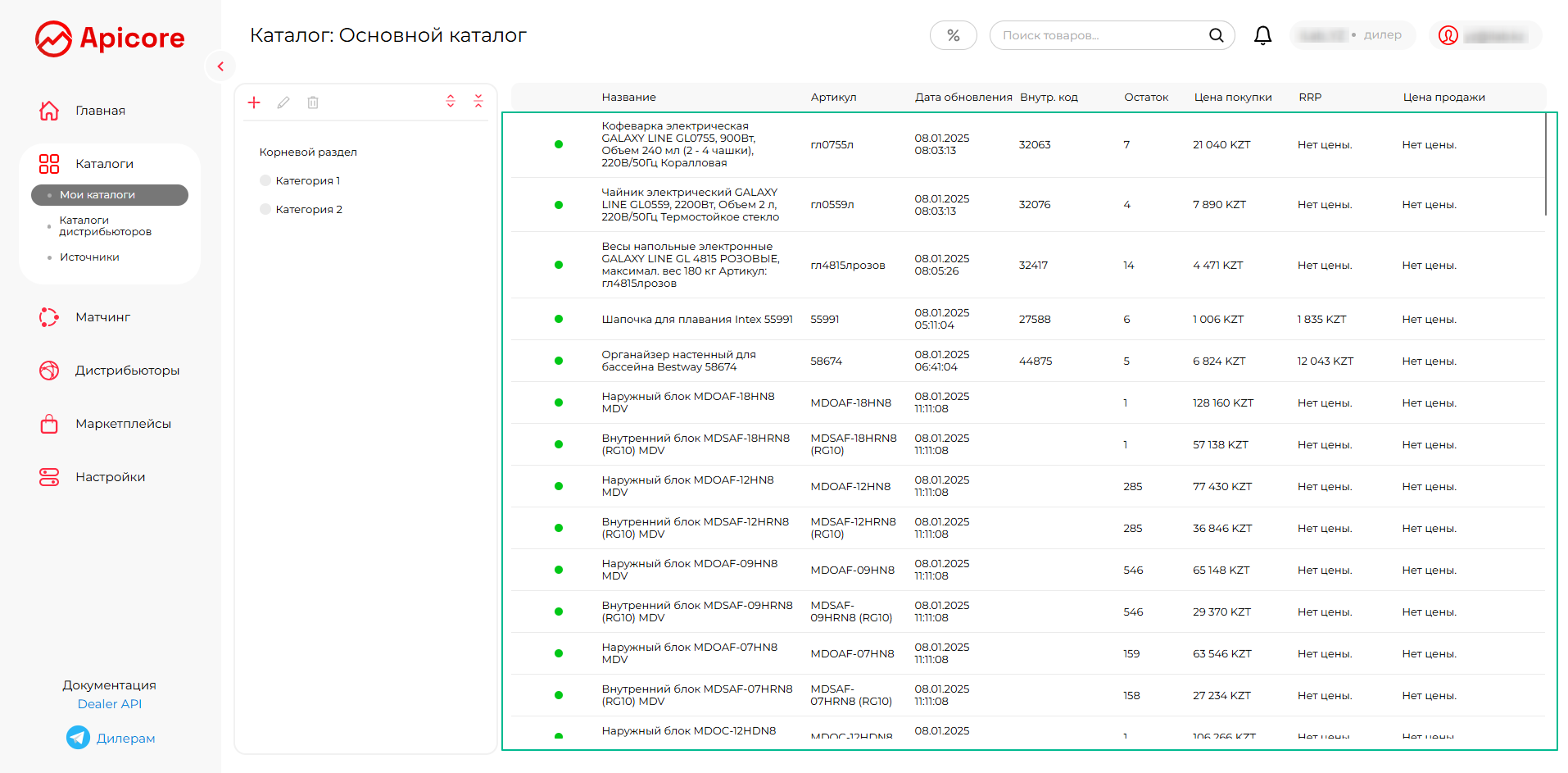
Task: Sort by Название column header
Action: pyautogui.click(x=629, y=98)
